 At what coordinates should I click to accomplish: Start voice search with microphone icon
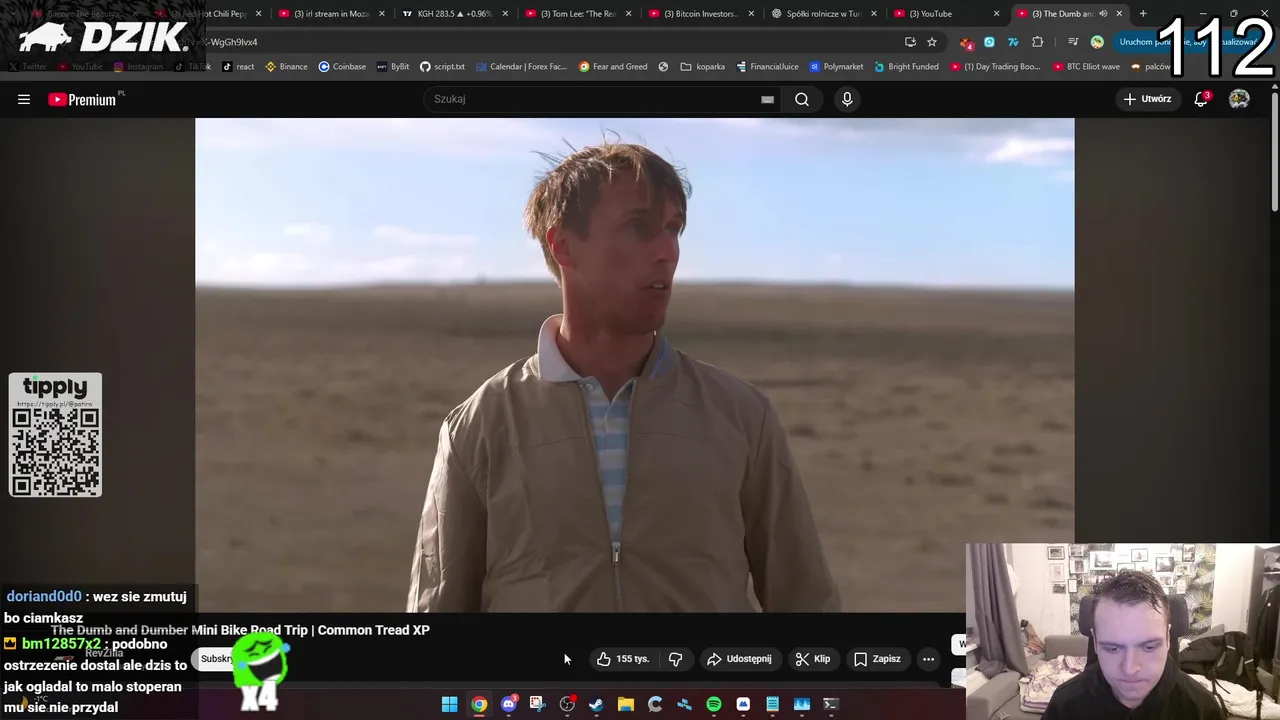click(x=847, y=99)
